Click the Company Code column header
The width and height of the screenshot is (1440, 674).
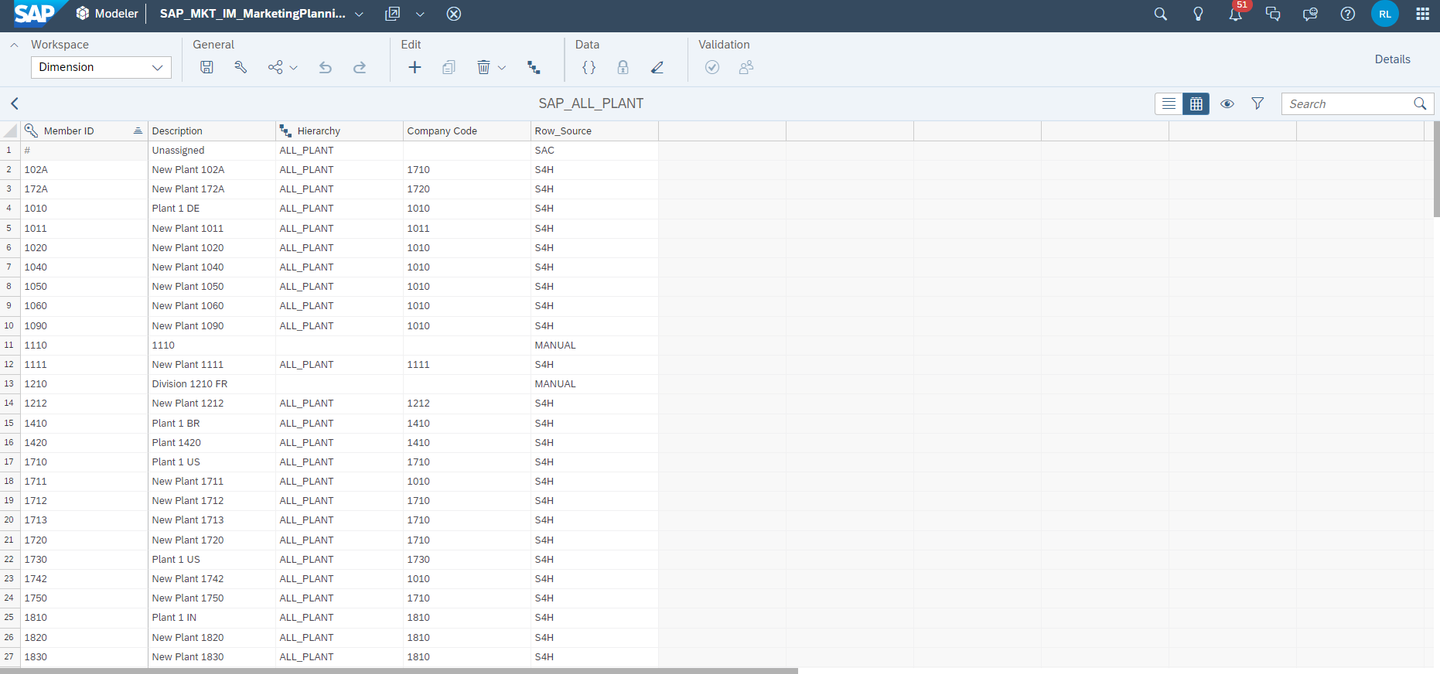tap(467, 131)
